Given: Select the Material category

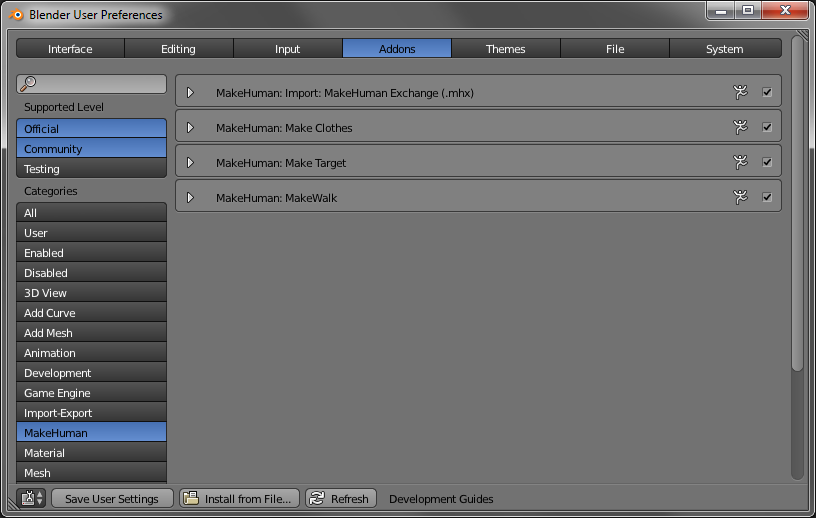Looking at the screenshot, I should click(92, 452).
